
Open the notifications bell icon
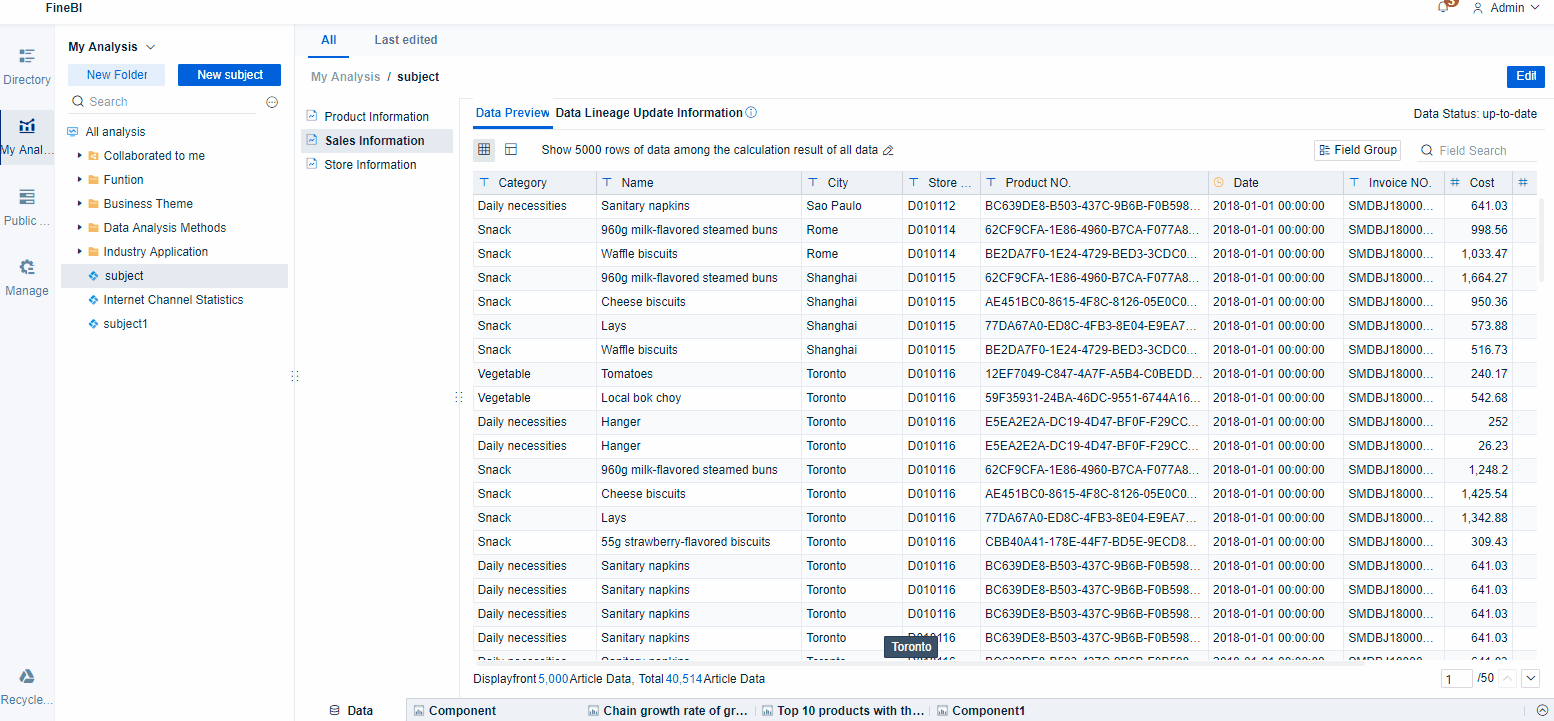coord(1443,8)
